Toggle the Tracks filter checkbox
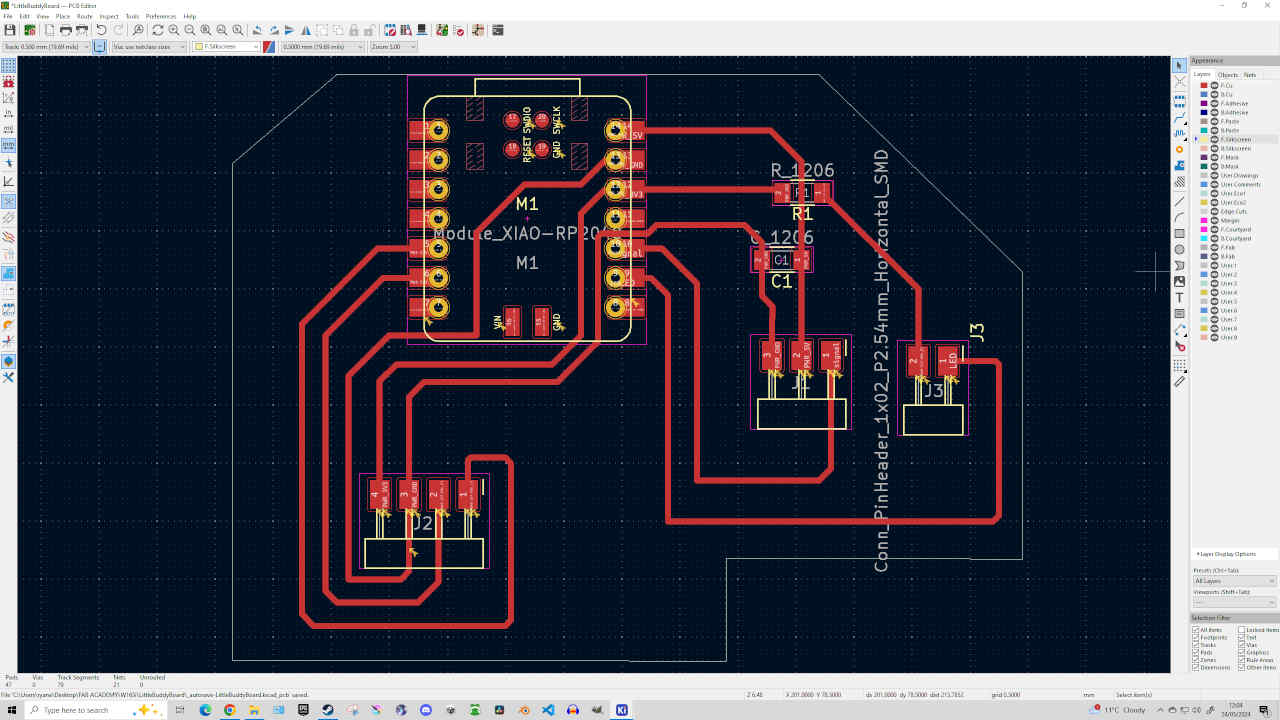 pos(1195,645)
